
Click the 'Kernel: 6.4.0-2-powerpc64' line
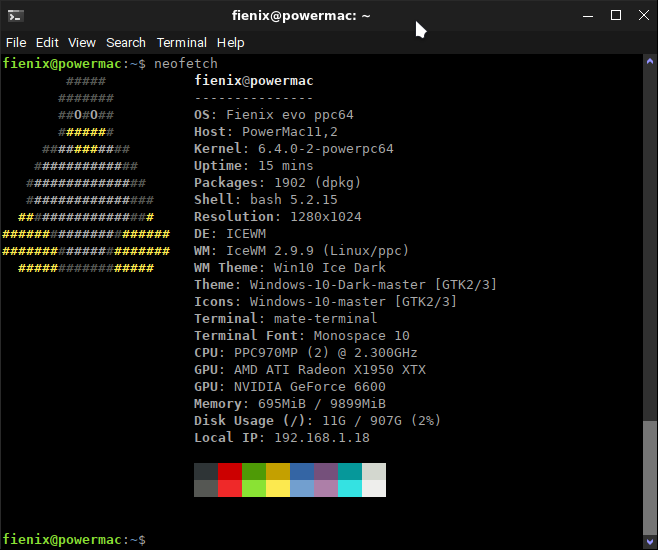pyautogui.click(x=294, y=149)
